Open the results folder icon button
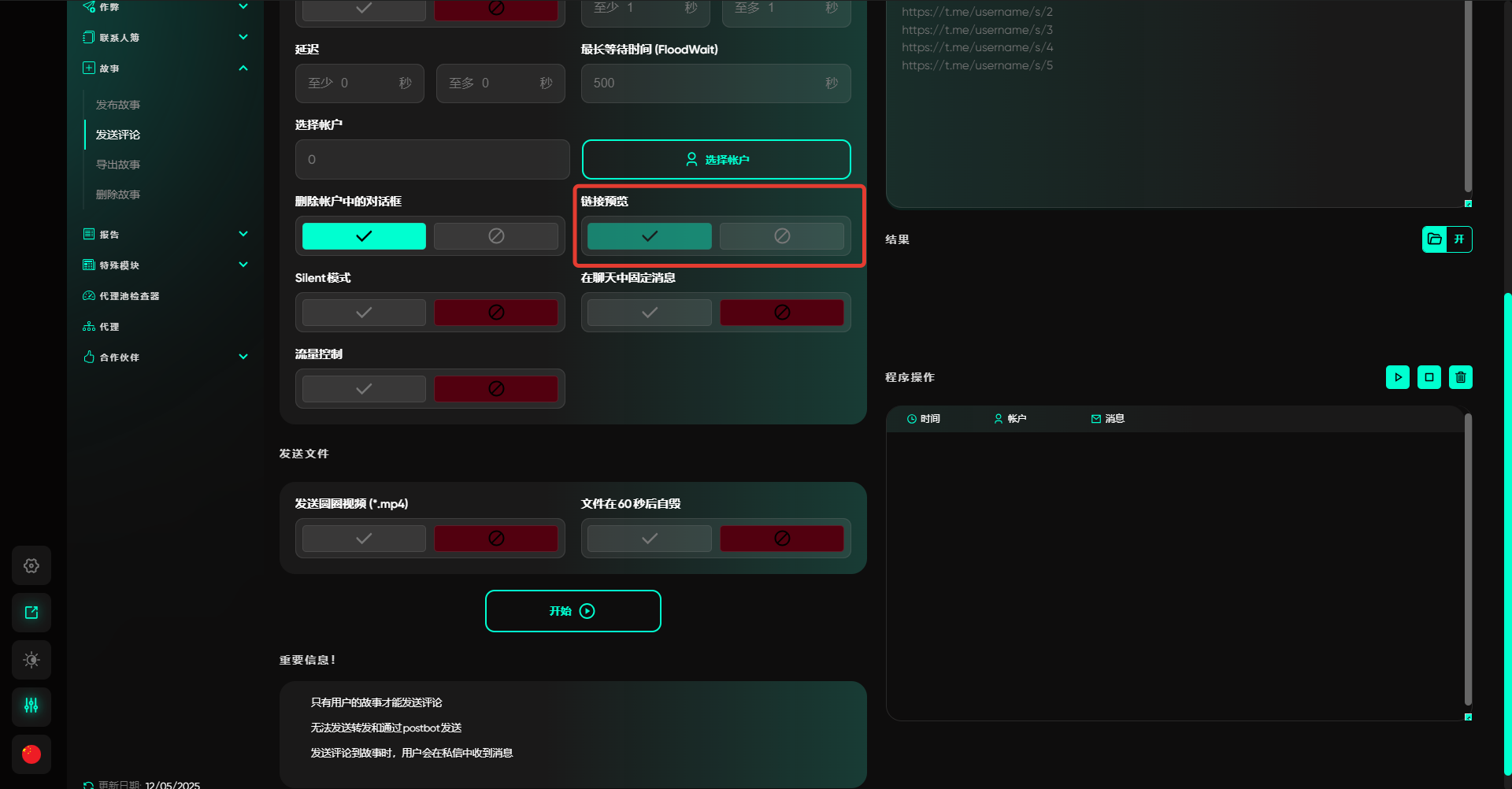The height and width of the screenshot is (789, 1512). tap(1434, 239)
